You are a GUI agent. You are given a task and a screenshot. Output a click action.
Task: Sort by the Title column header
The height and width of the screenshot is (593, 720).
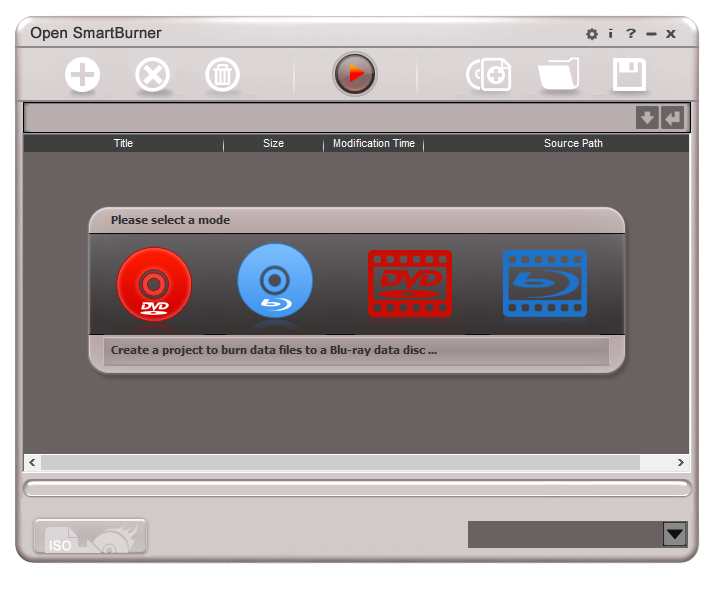coord(123,143)
